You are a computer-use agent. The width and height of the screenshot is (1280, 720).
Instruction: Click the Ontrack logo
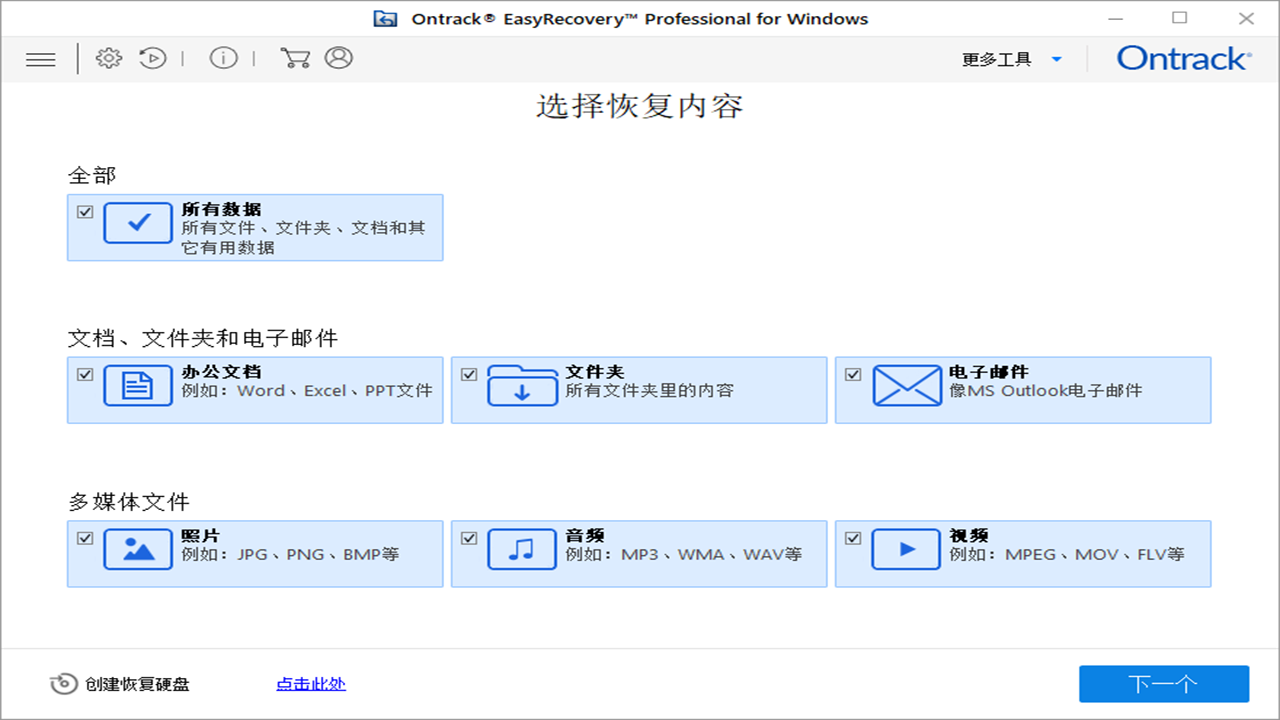pos(1184,58)
